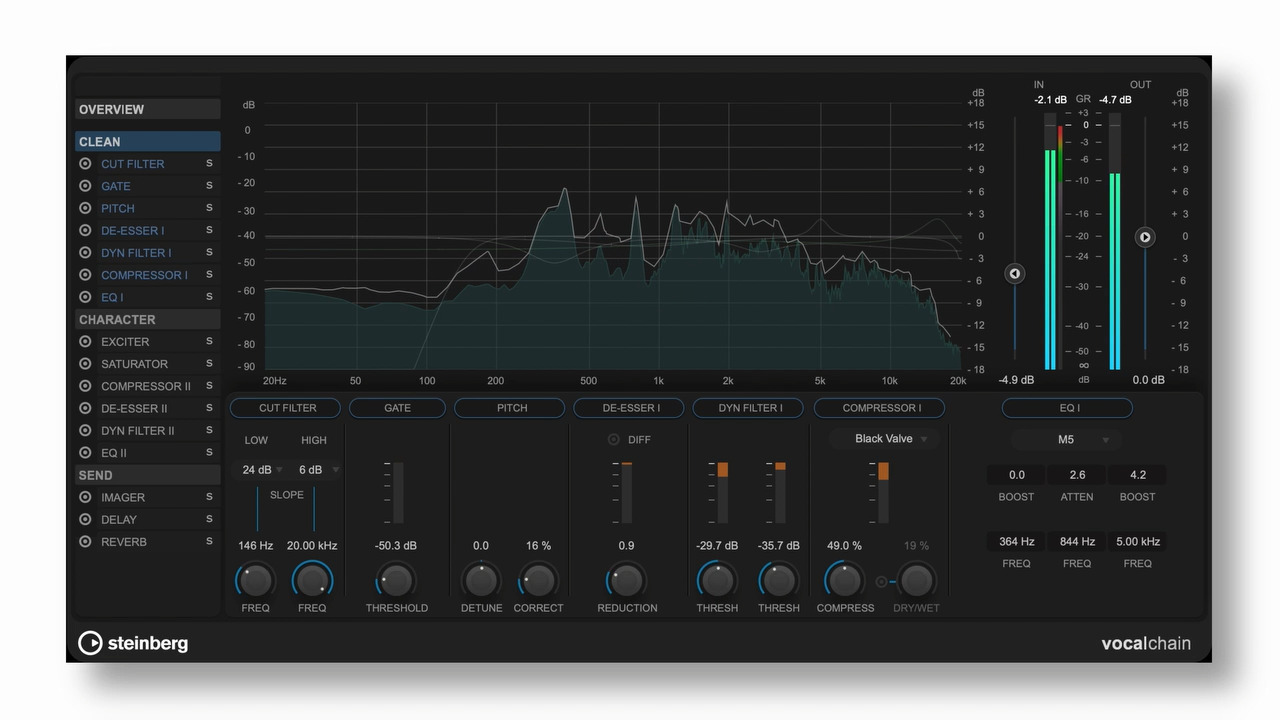Solo the COMPRESSOR I module
The height and width of the screenshot is (720, 1280).
209,274
